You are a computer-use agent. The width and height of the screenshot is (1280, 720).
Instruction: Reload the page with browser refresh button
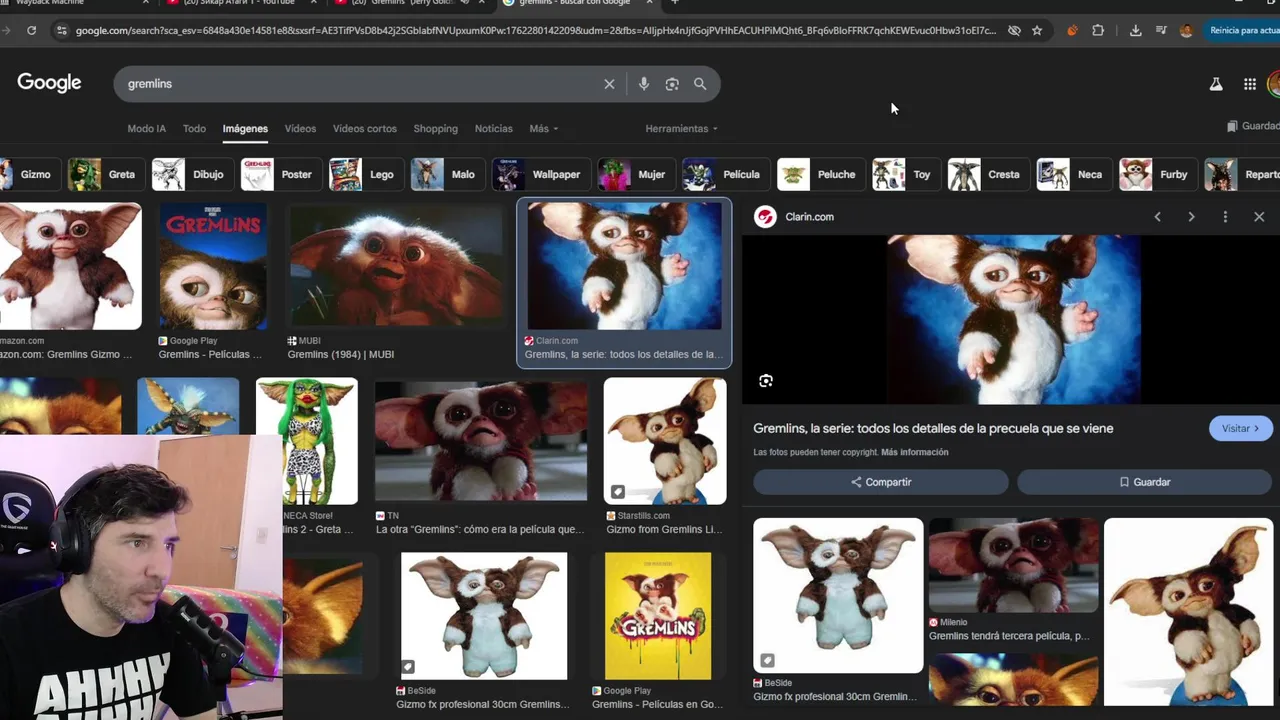click(32, 31)
